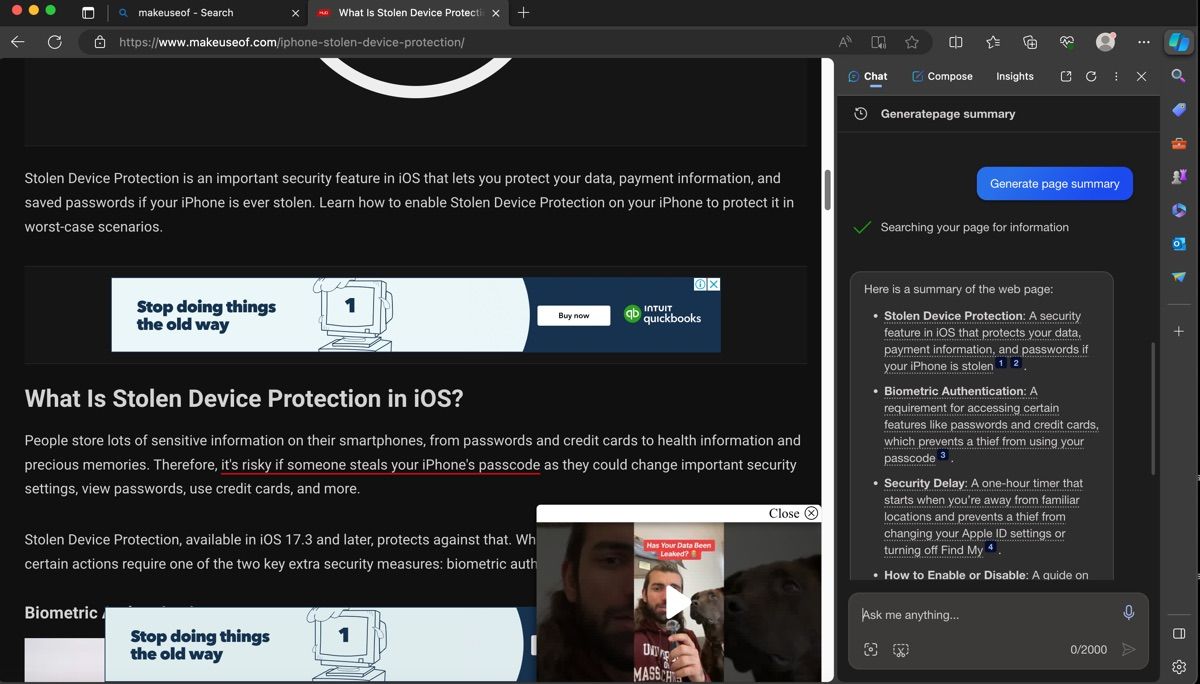Screen dimensions: 1200x684
Task: Expand the browser profile avatar menu
Action: click(1105, 42)
